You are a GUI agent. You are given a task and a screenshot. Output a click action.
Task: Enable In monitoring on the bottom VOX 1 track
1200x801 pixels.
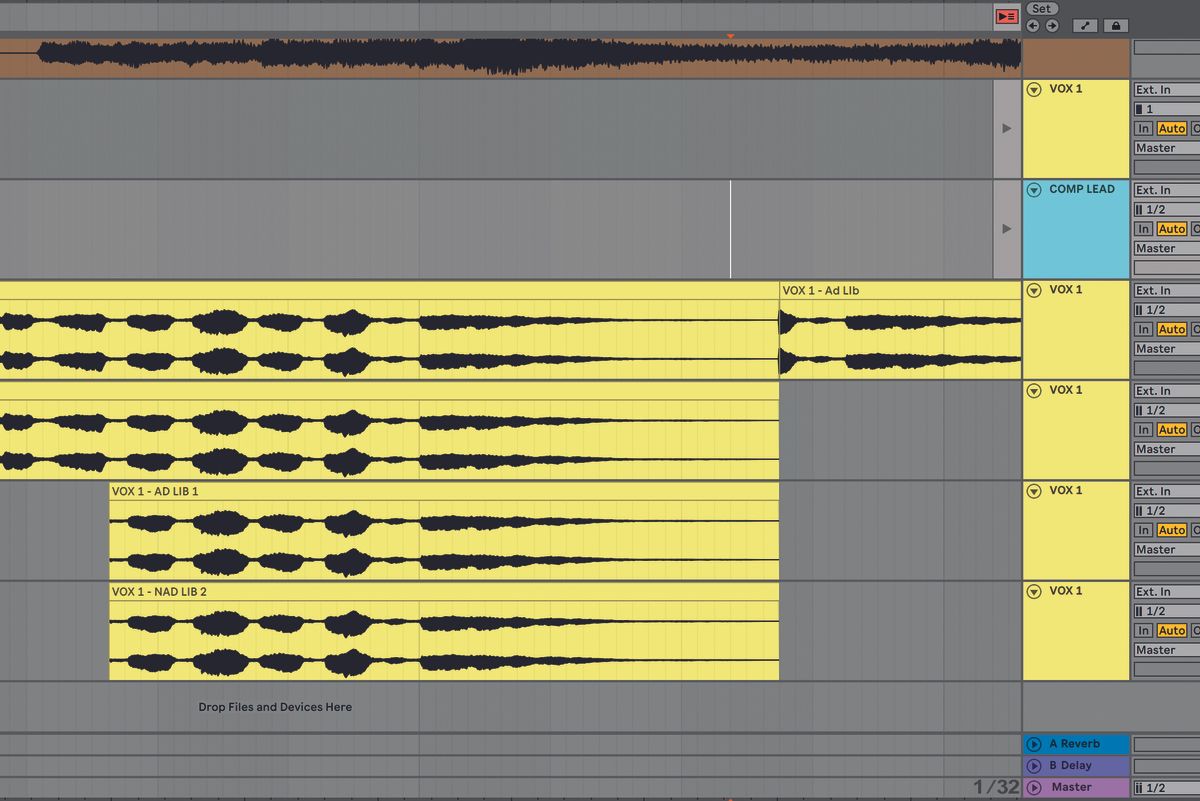coord(1143,630)
